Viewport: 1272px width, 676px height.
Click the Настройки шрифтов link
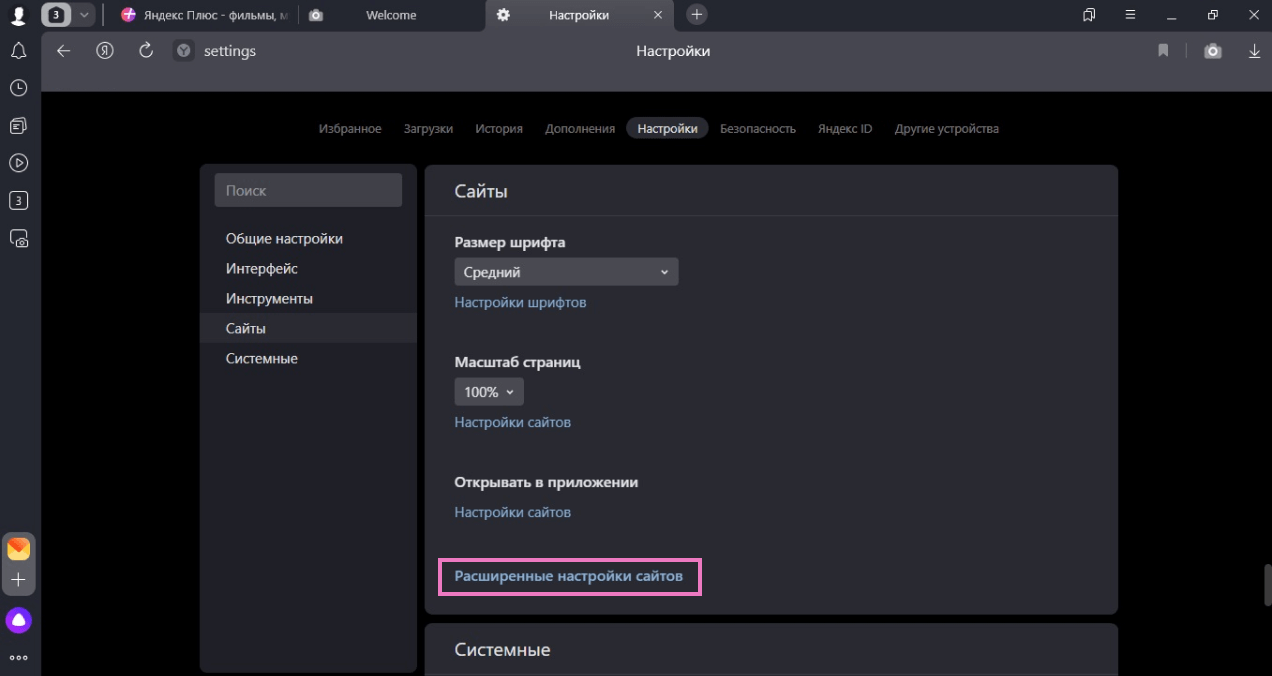pyautogui.click(x=520, y=302)
